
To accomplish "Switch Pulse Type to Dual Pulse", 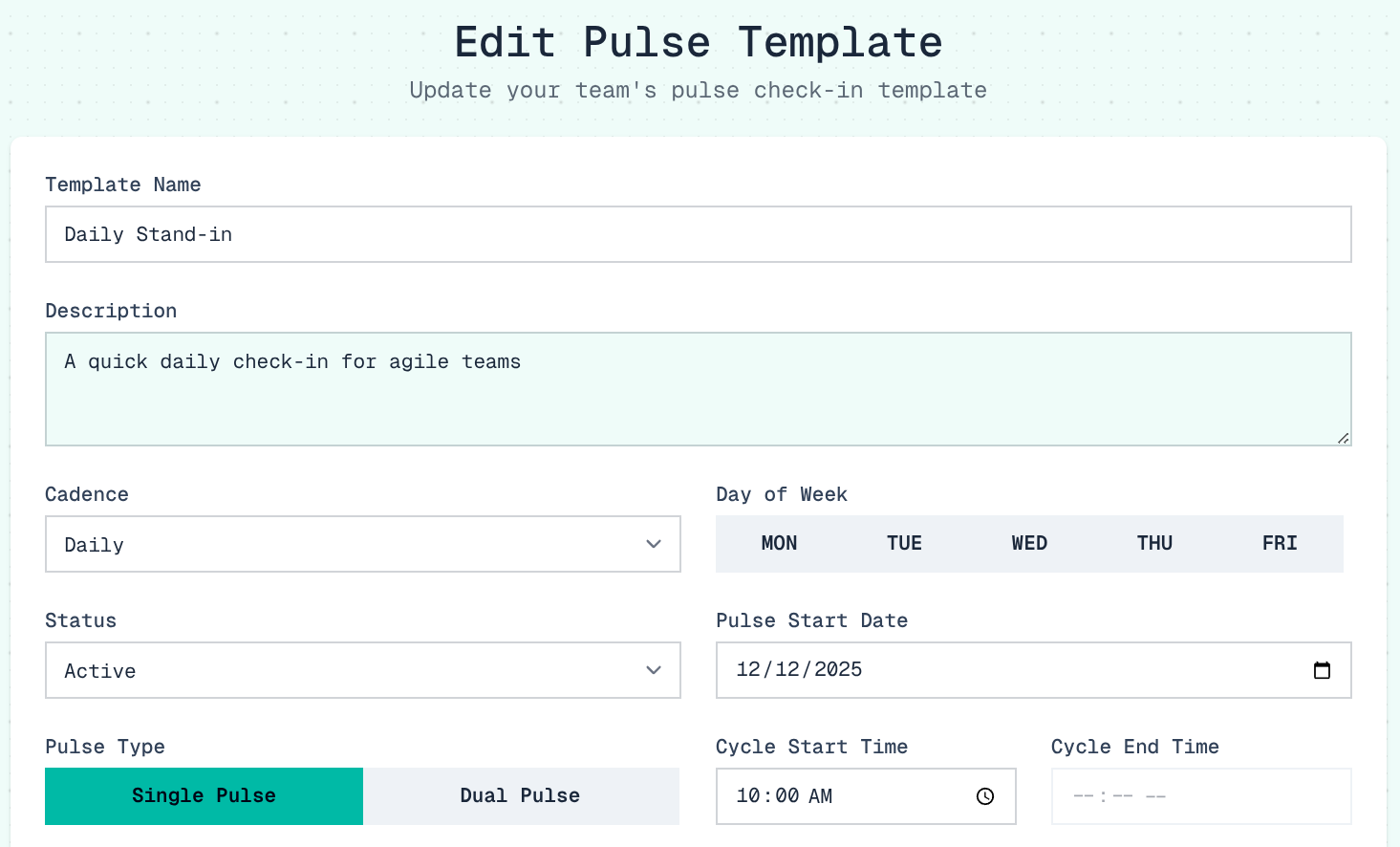I will [x=521, y=795].
